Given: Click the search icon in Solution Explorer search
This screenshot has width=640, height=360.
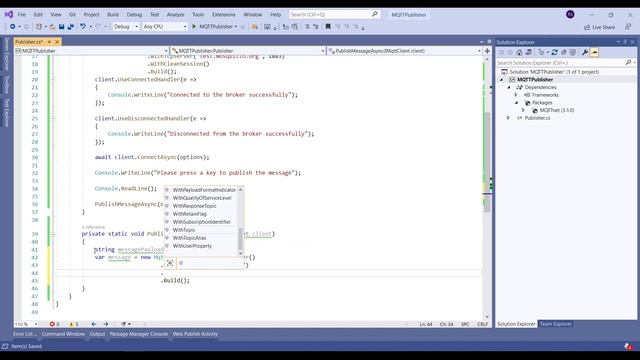Looking at the screenshot, I should 628,62.
